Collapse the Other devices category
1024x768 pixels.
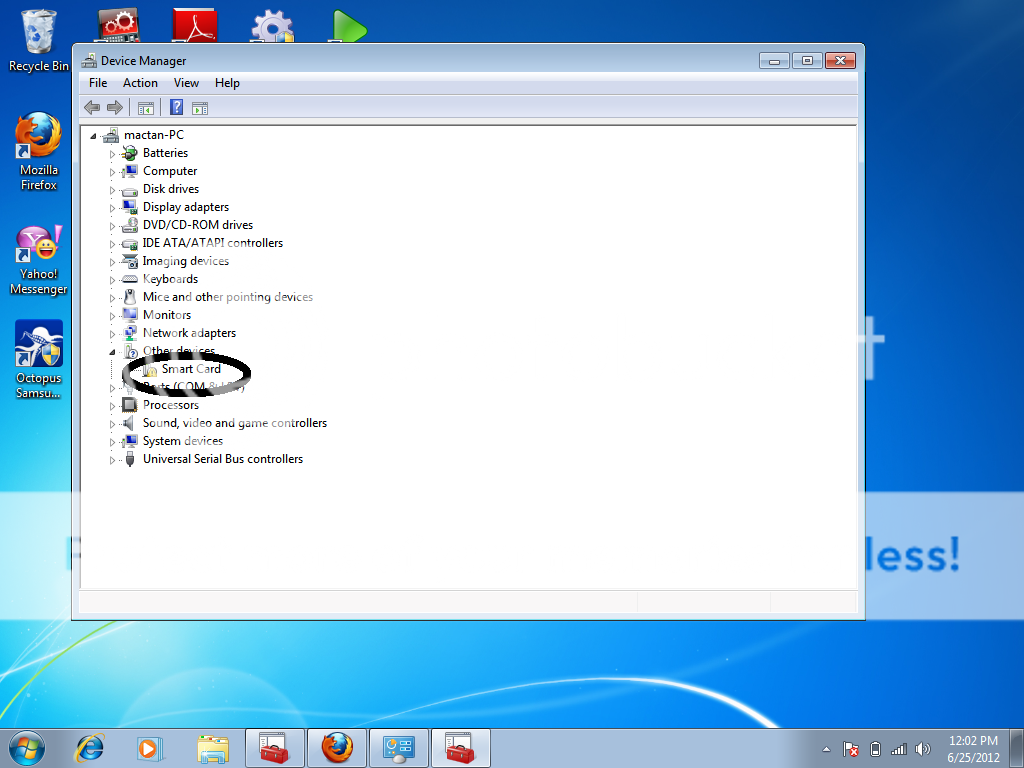(113, 351)
